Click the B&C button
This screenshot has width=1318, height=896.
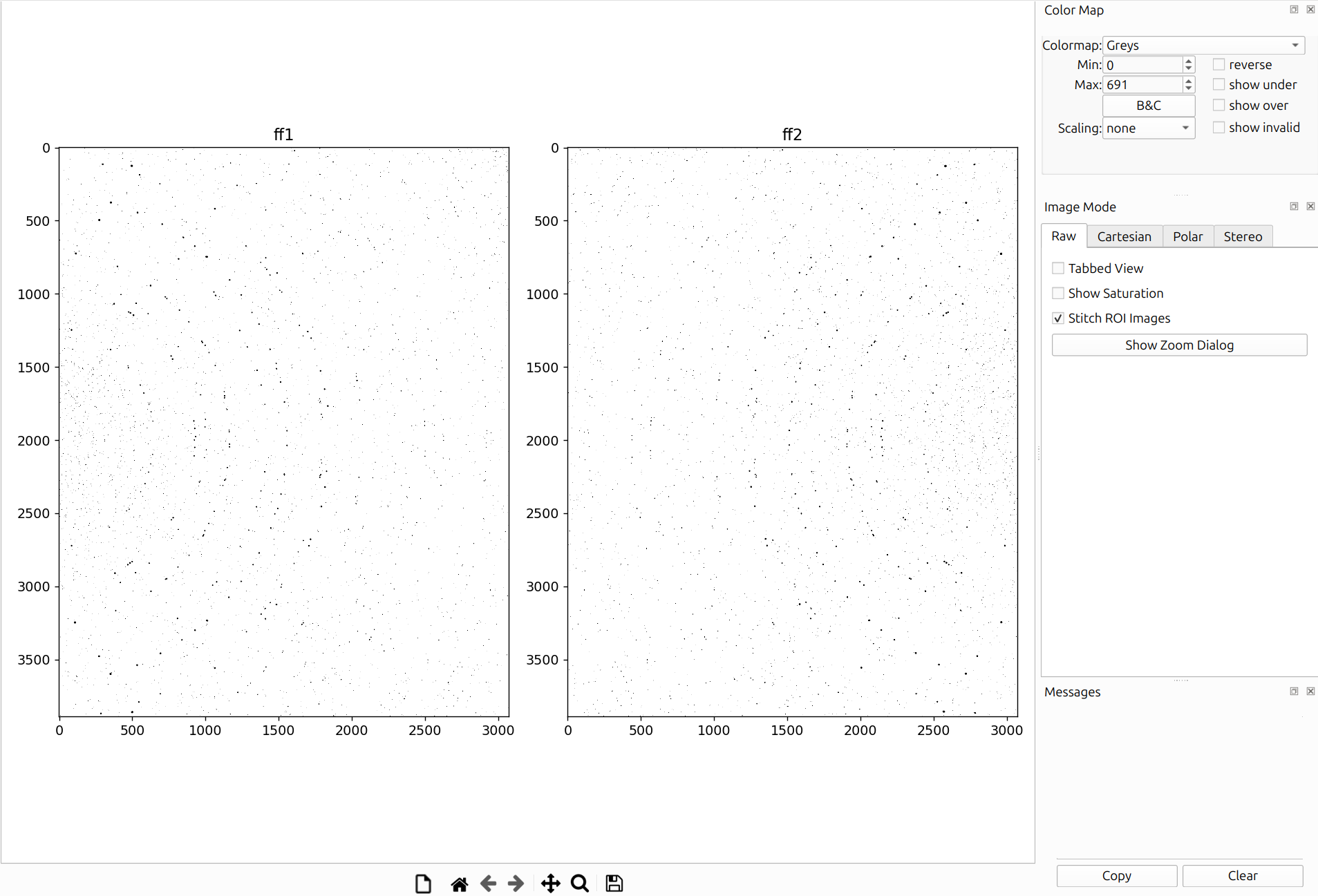1149,105
